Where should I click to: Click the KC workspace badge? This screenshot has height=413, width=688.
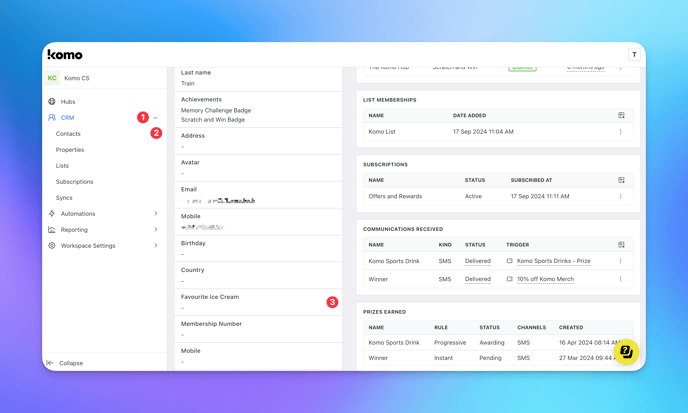point(52,78)
